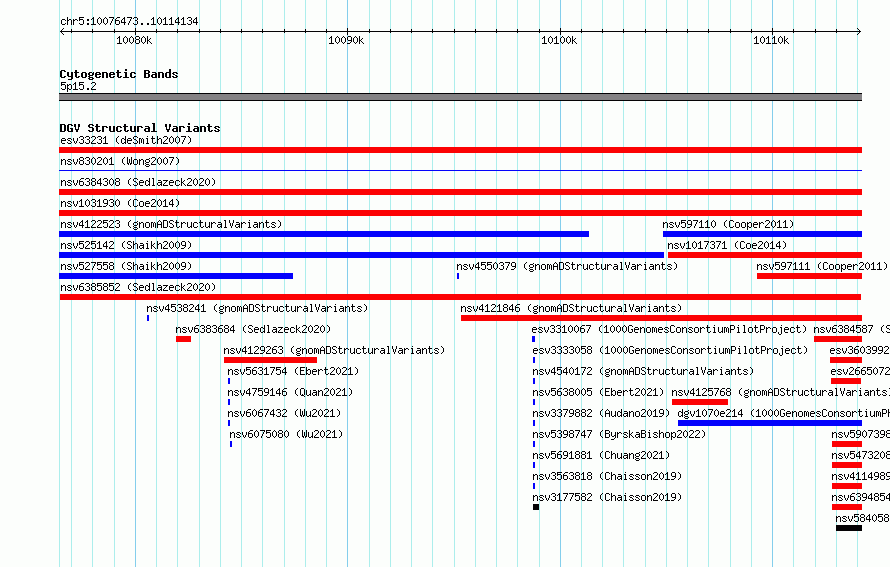Select the DGV Structural Variants track heading
This screenshot has width=890, height=567.
(x=140, y=128)
